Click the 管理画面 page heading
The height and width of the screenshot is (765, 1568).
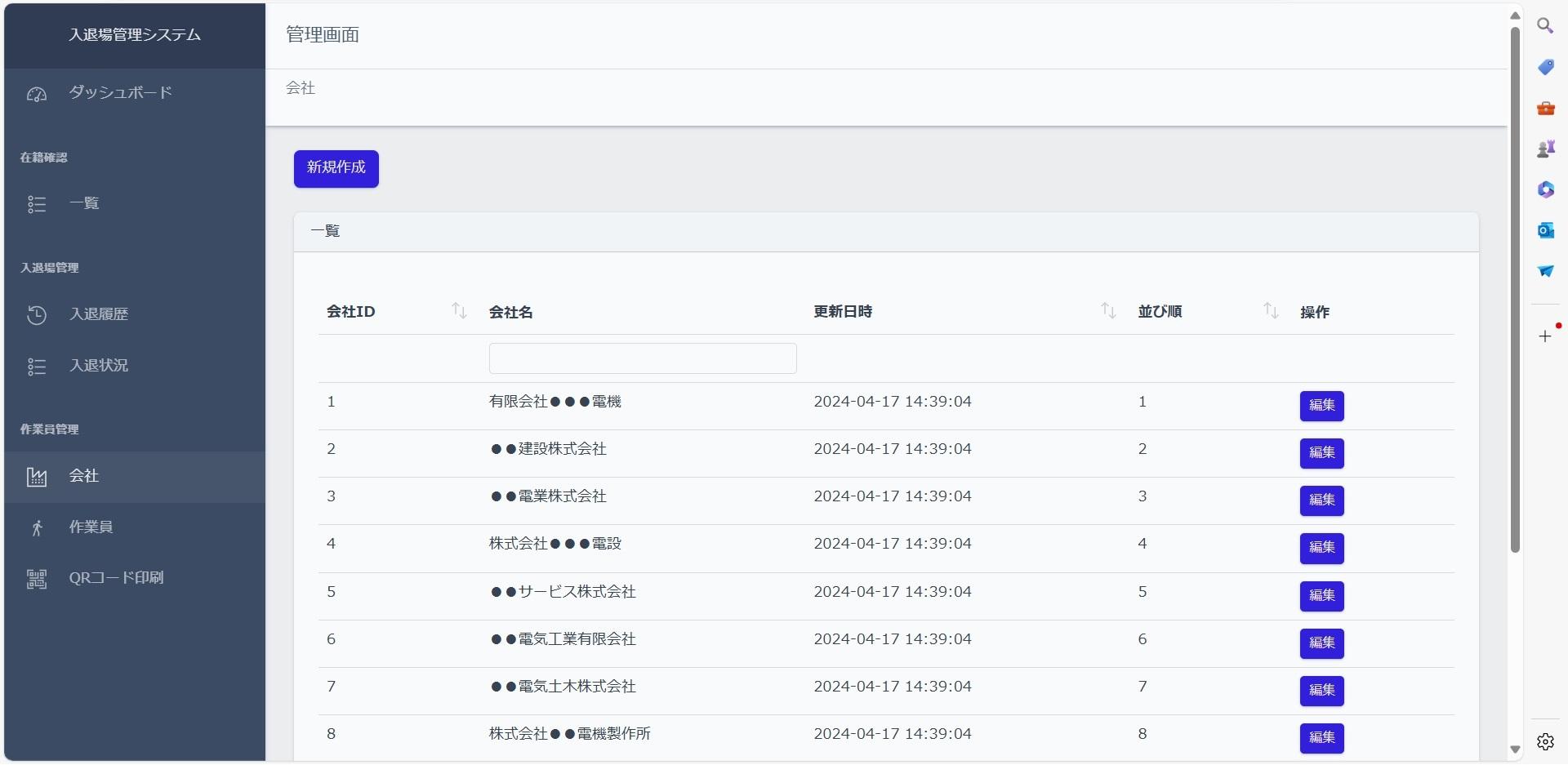[x=323, y=35]
